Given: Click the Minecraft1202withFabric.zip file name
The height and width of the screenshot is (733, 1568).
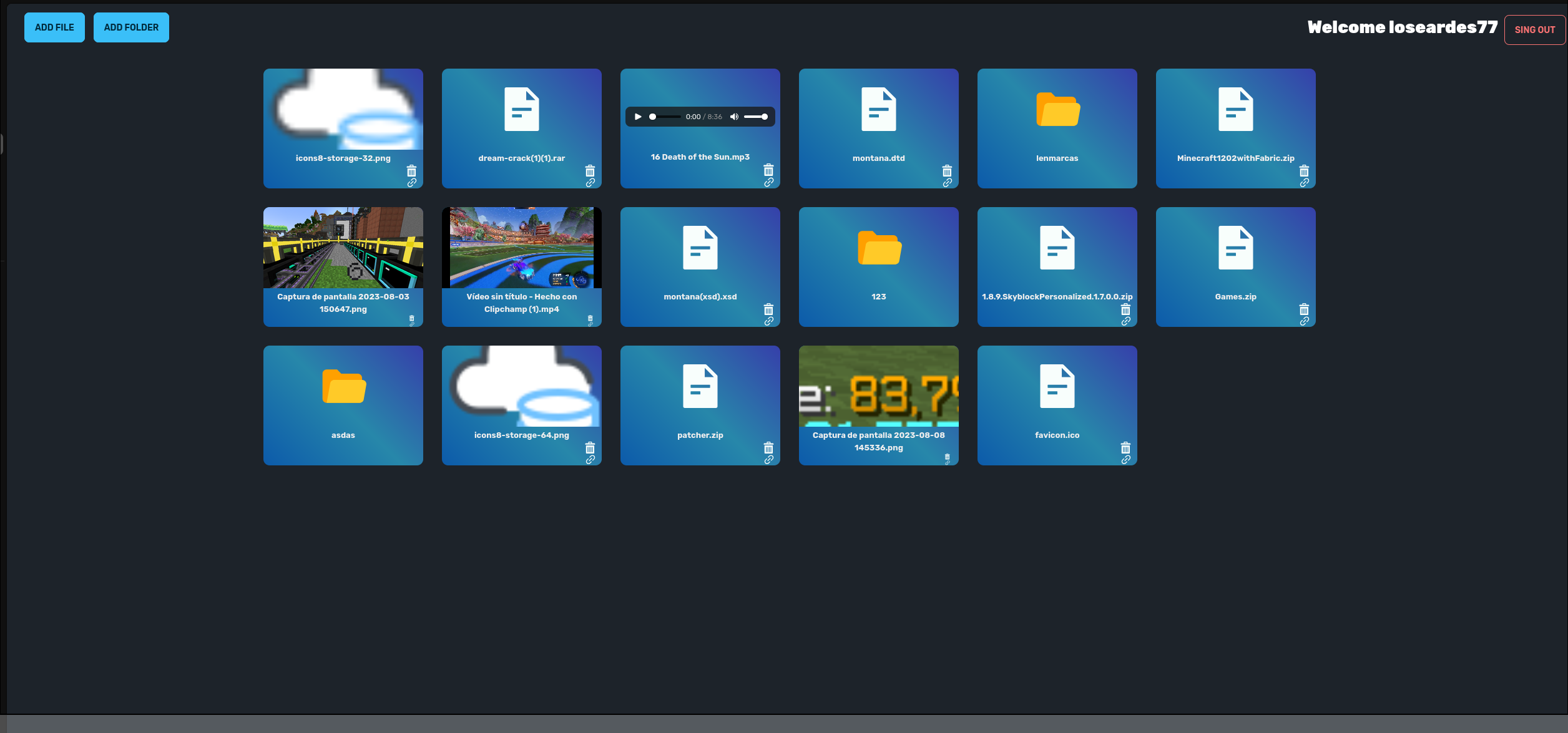Looking at the screenshot, I should [x=1235, y=158].
